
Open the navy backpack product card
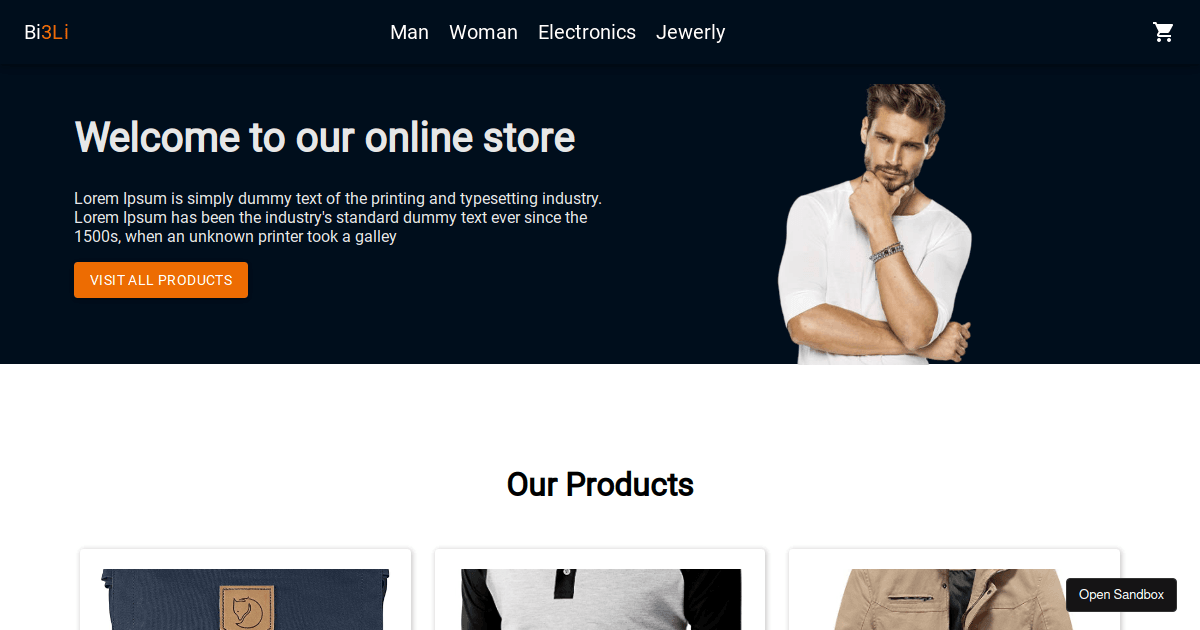246,590
